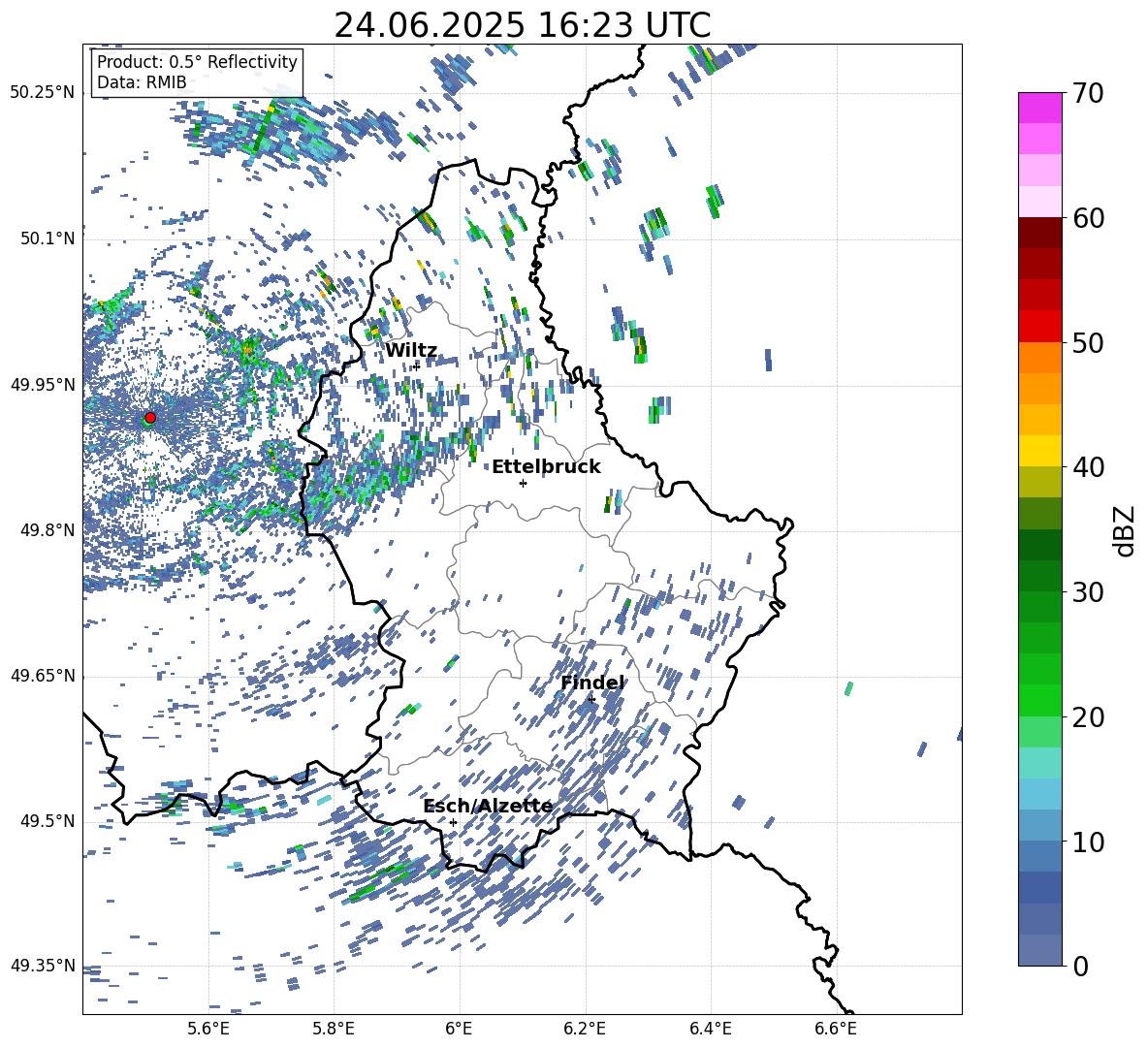Viewport: 1148px width, 1048px height.
Task: Click the 49.65°N latitude label
Action: (x=43, y=676)
